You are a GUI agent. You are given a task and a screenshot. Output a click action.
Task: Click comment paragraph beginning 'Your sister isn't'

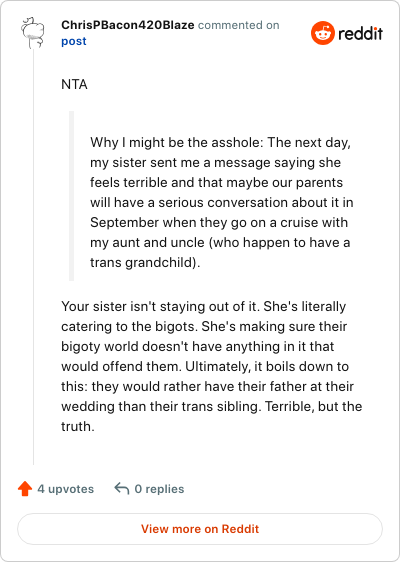(211, 366)
